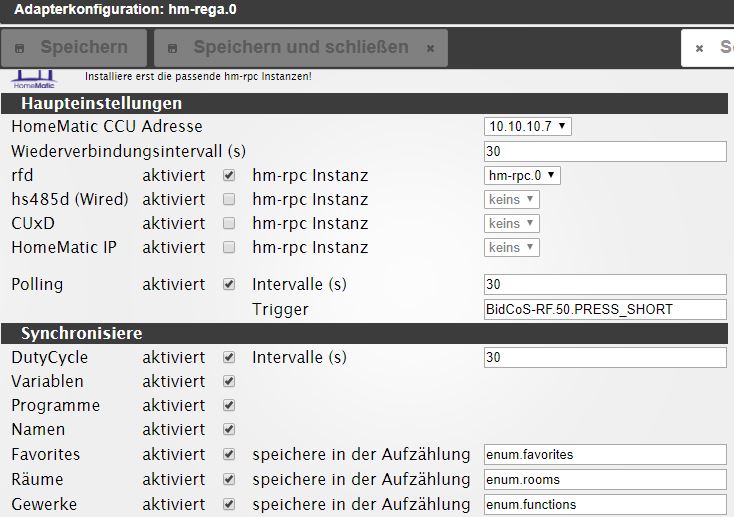Click the Haupteinstellungen section header

point(365,103)
